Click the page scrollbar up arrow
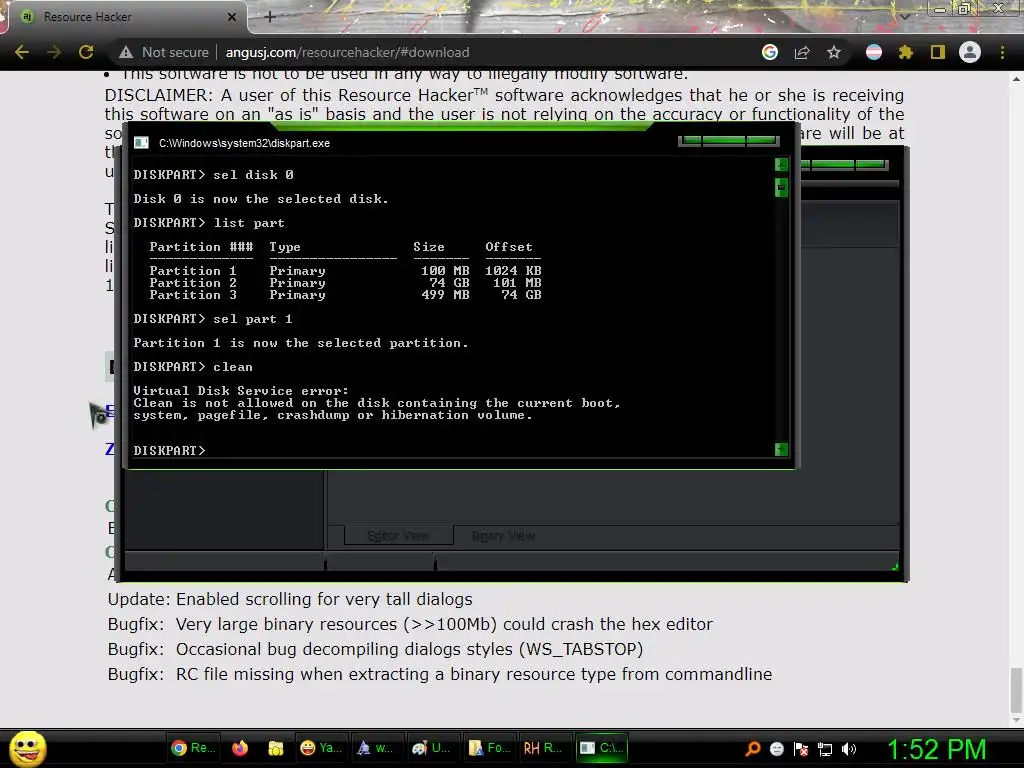Image resolution: width=1024 pixels, height=768 pixels. [1016, 79]
